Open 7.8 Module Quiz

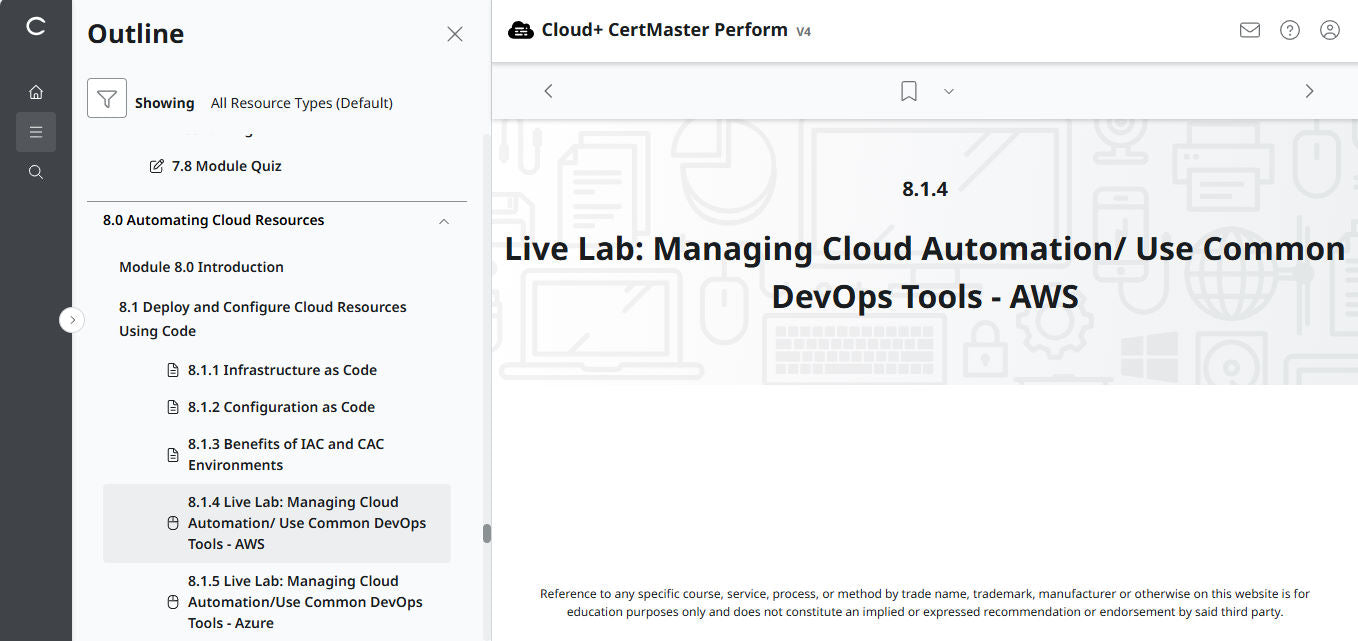226,166
